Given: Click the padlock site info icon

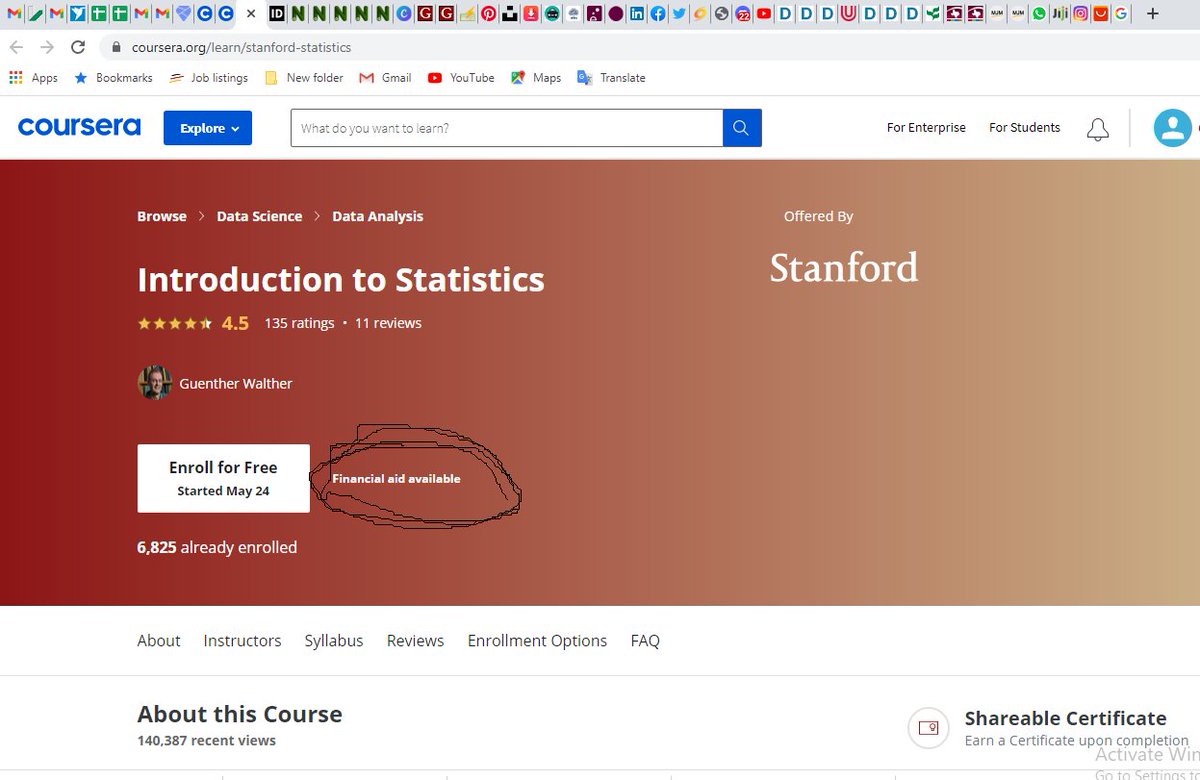Looking at the screenshot, I should tap(117, 47).
